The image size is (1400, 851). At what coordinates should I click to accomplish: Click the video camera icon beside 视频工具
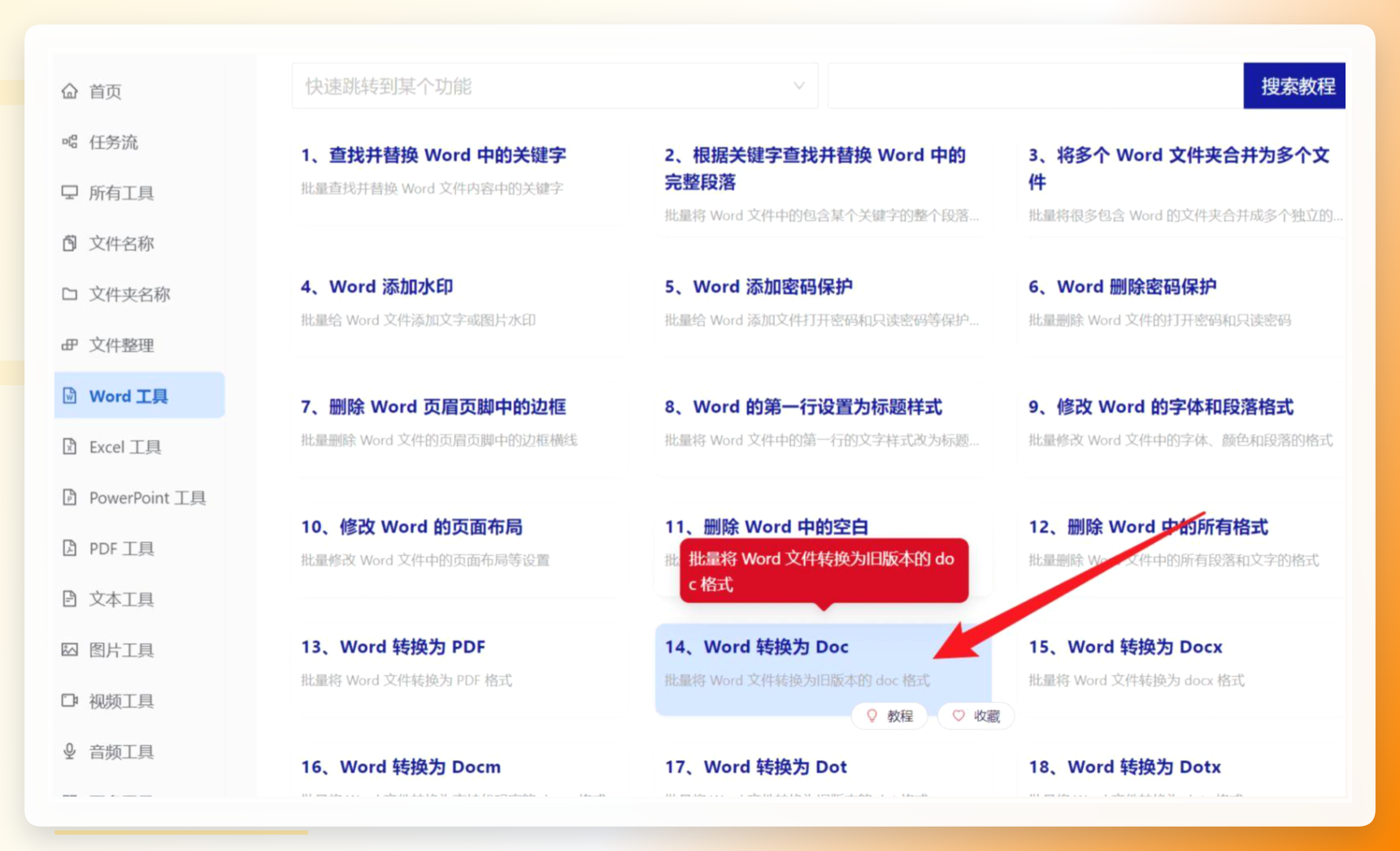click(x=70, y=701)
